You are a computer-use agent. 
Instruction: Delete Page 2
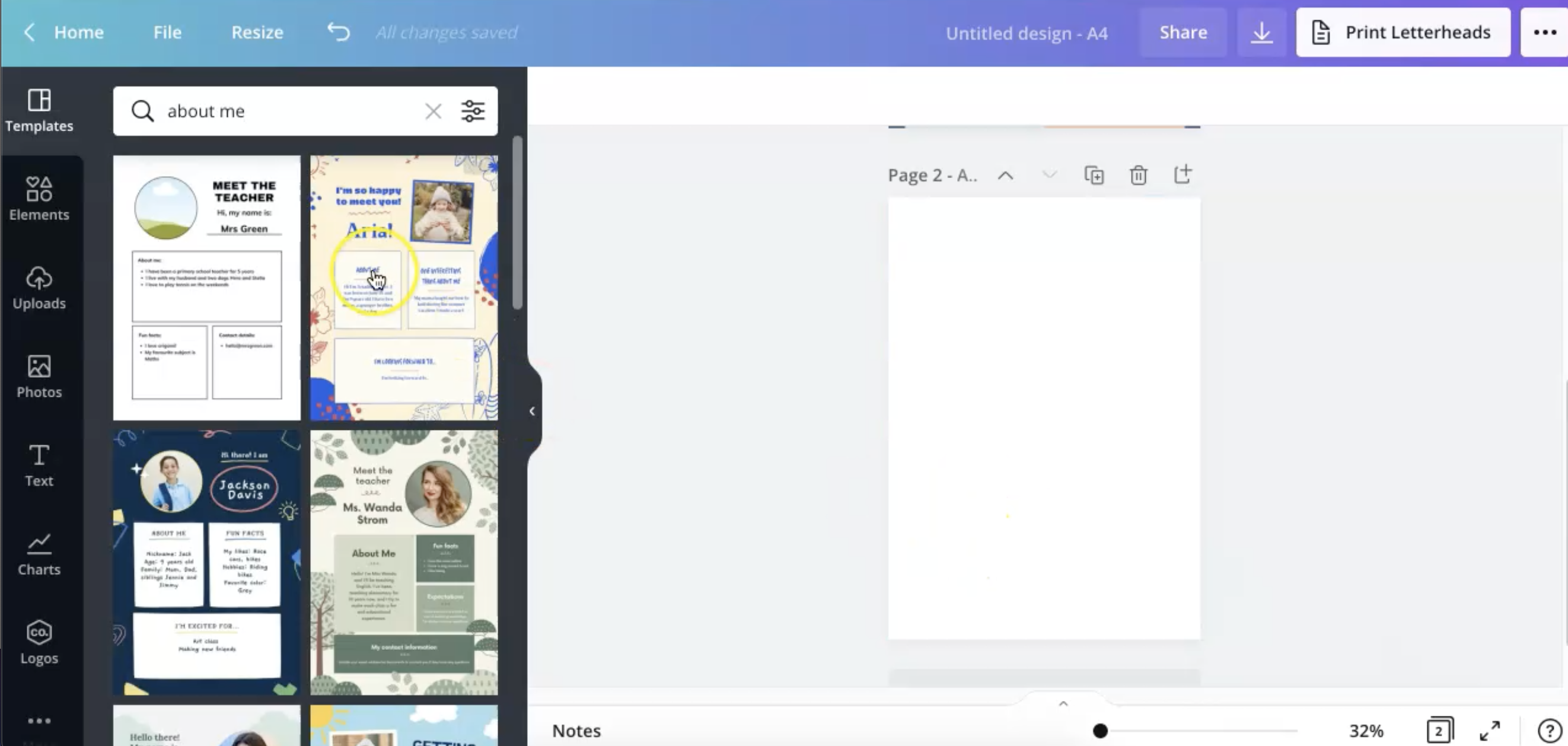coord(1138,176)
